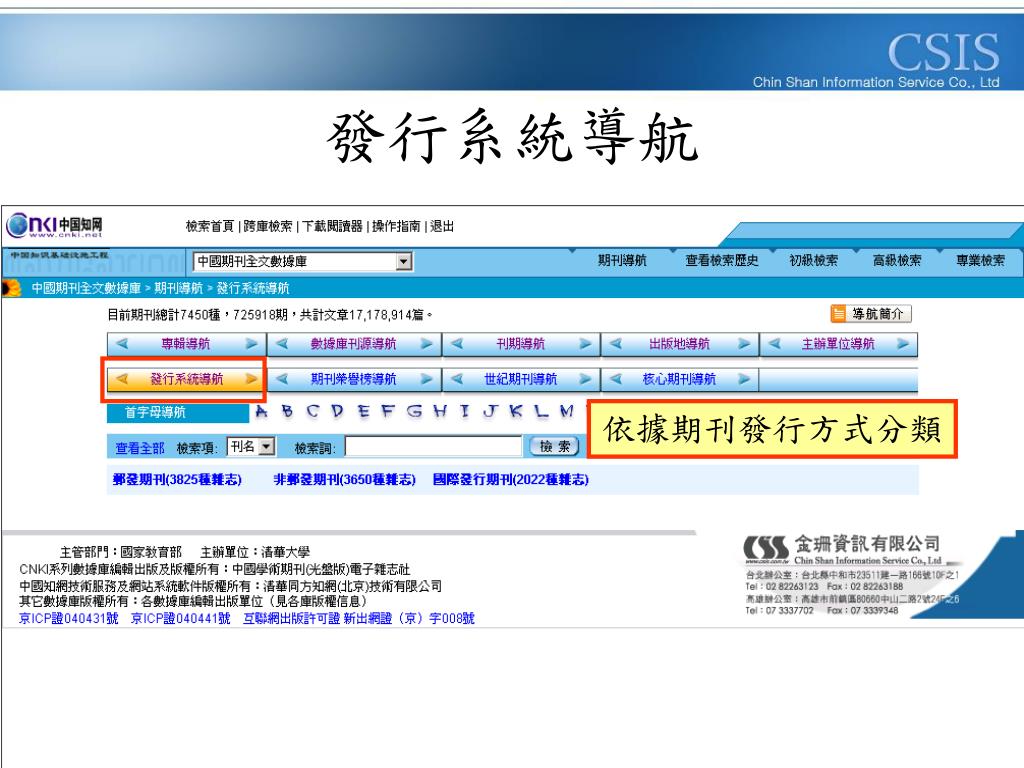Click 期刊導航 in the breadcrumb path

point(179,288)
